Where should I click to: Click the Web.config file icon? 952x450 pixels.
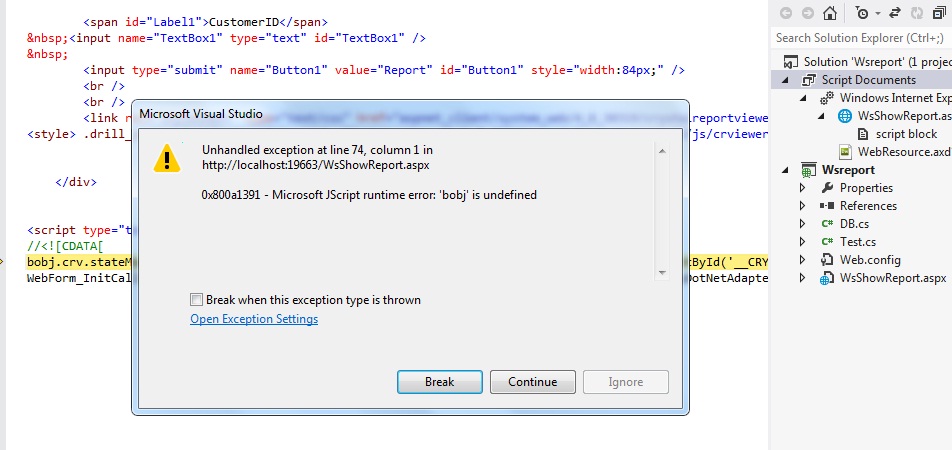(x=826, y=260)
